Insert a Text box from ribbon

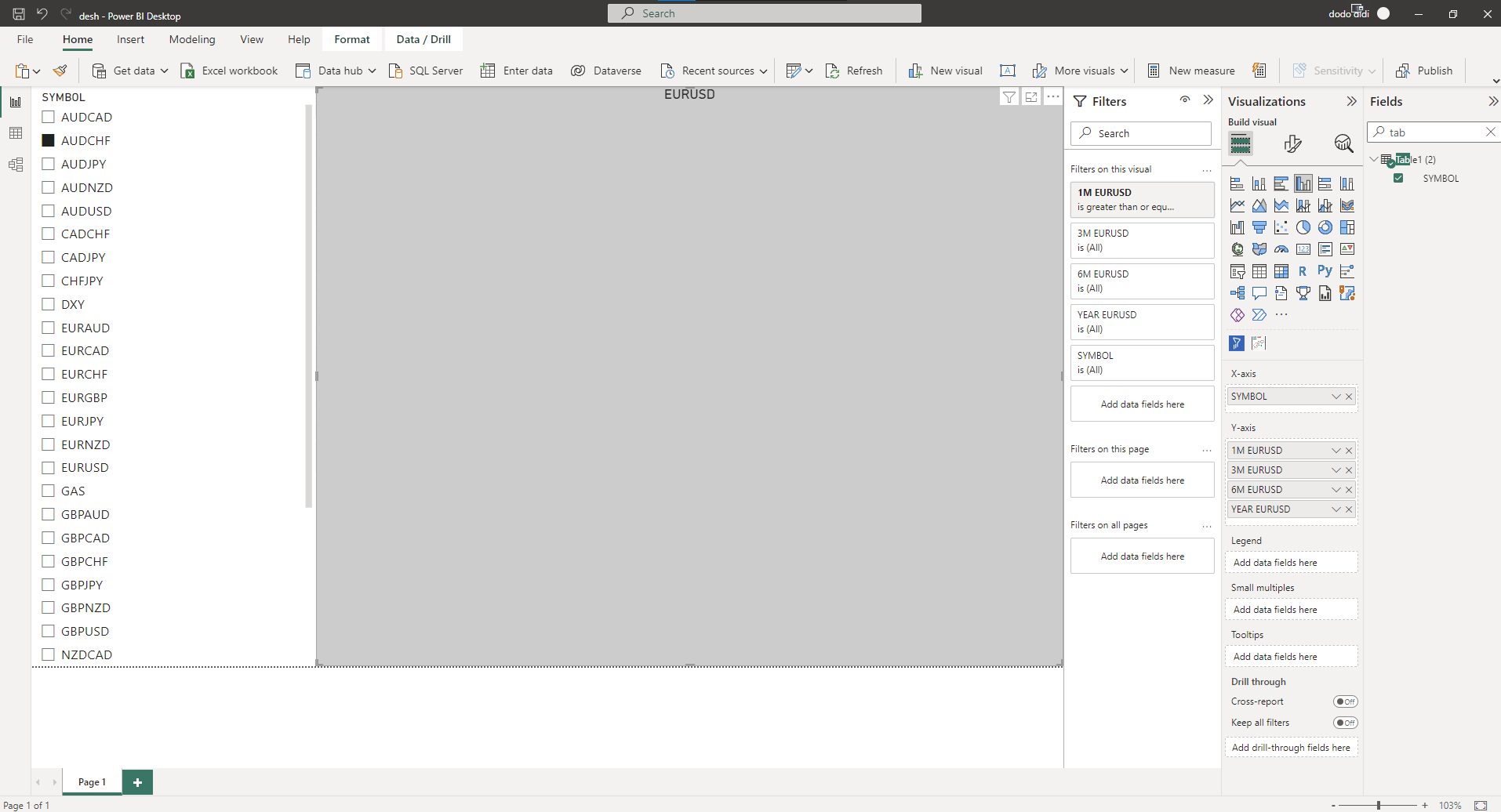[x=1008, y=71]
